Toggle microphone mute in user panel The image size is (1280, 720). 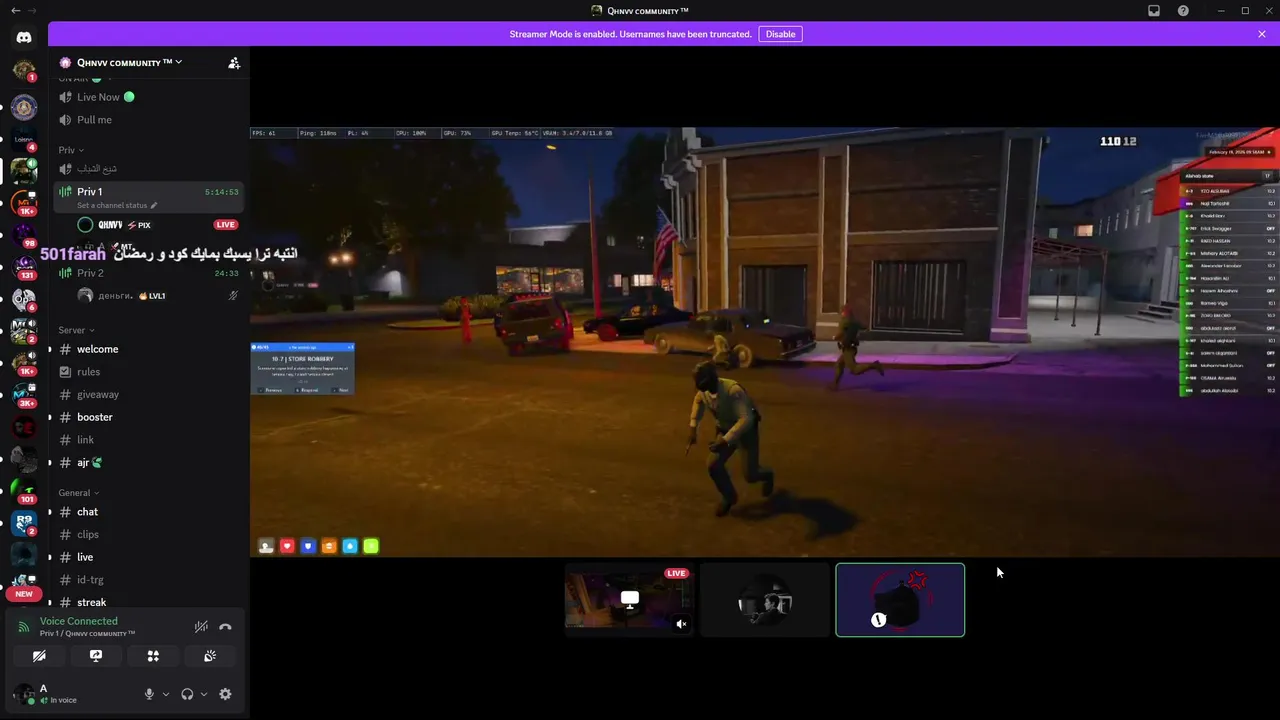pyautogui.click(x=149, y=694)
